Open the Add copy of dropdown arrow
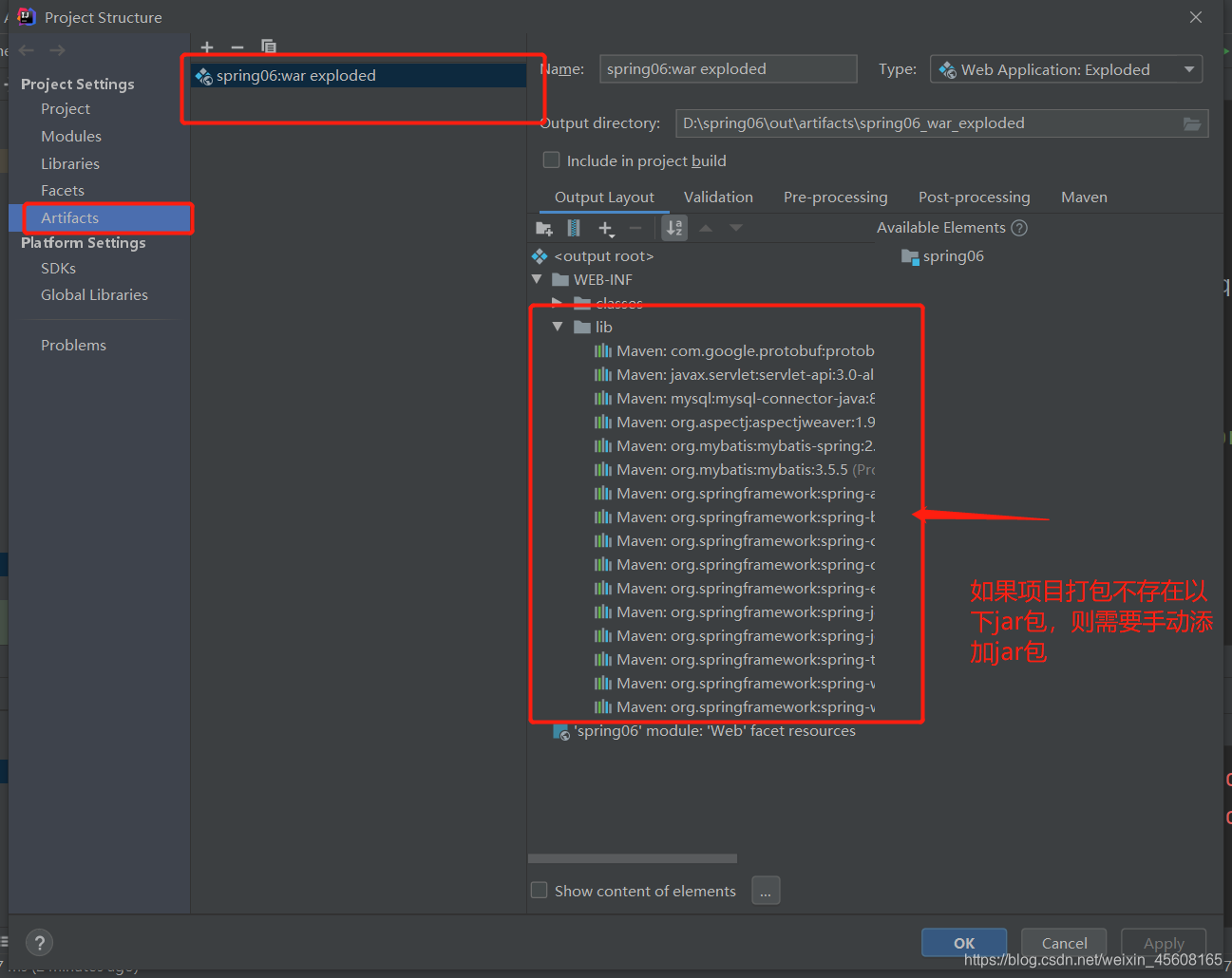 coord(613,235)
